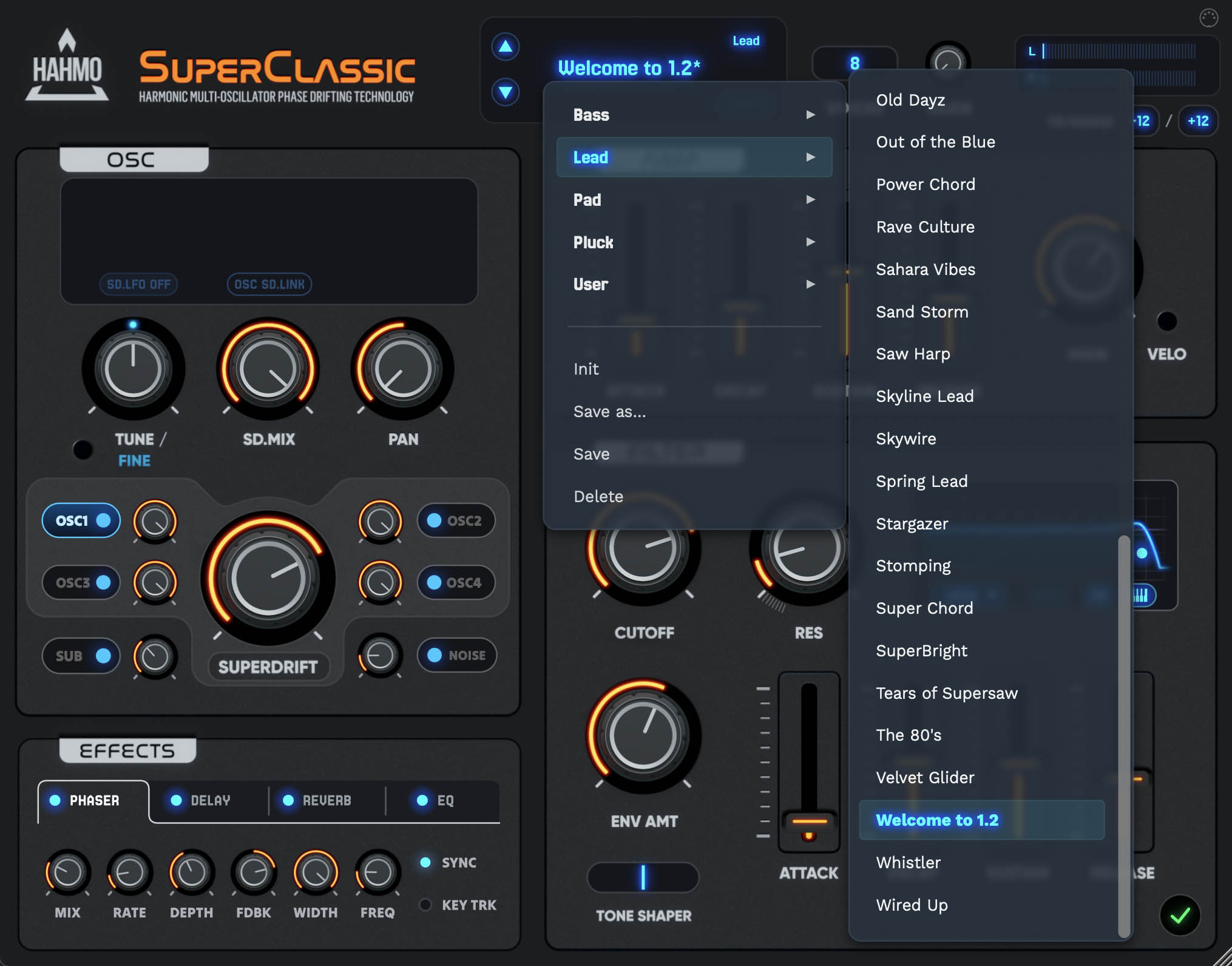Click the phaser WIDTH knob
Screen dimensions: 1232x966
[316, 873]
